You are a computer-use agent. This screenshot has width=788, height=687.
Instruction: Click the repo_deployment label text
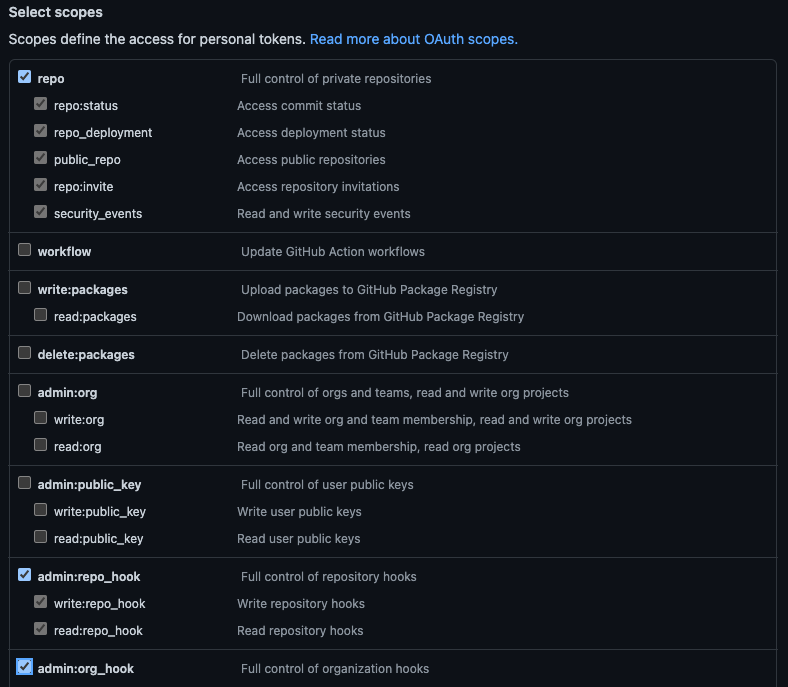coord(103,133)
